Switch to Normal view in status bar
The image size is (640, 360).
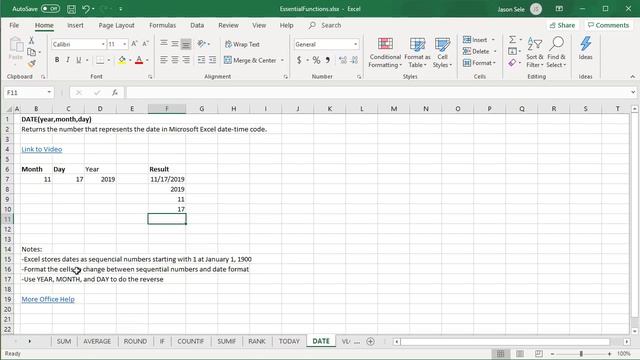pyautogui.click(x=500, y=353)
